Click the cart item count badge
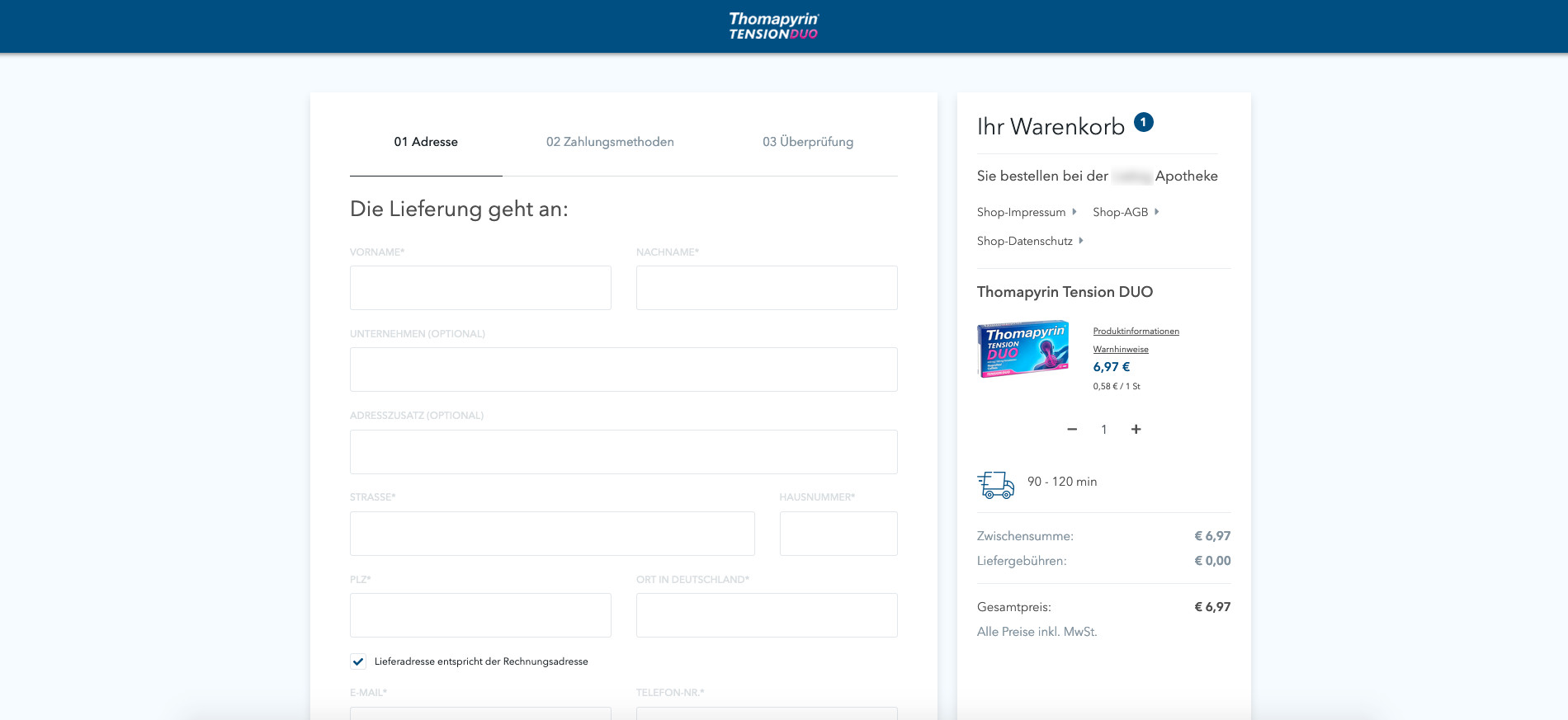Viewport: 1568px width, 720px height. (1143, 122)
